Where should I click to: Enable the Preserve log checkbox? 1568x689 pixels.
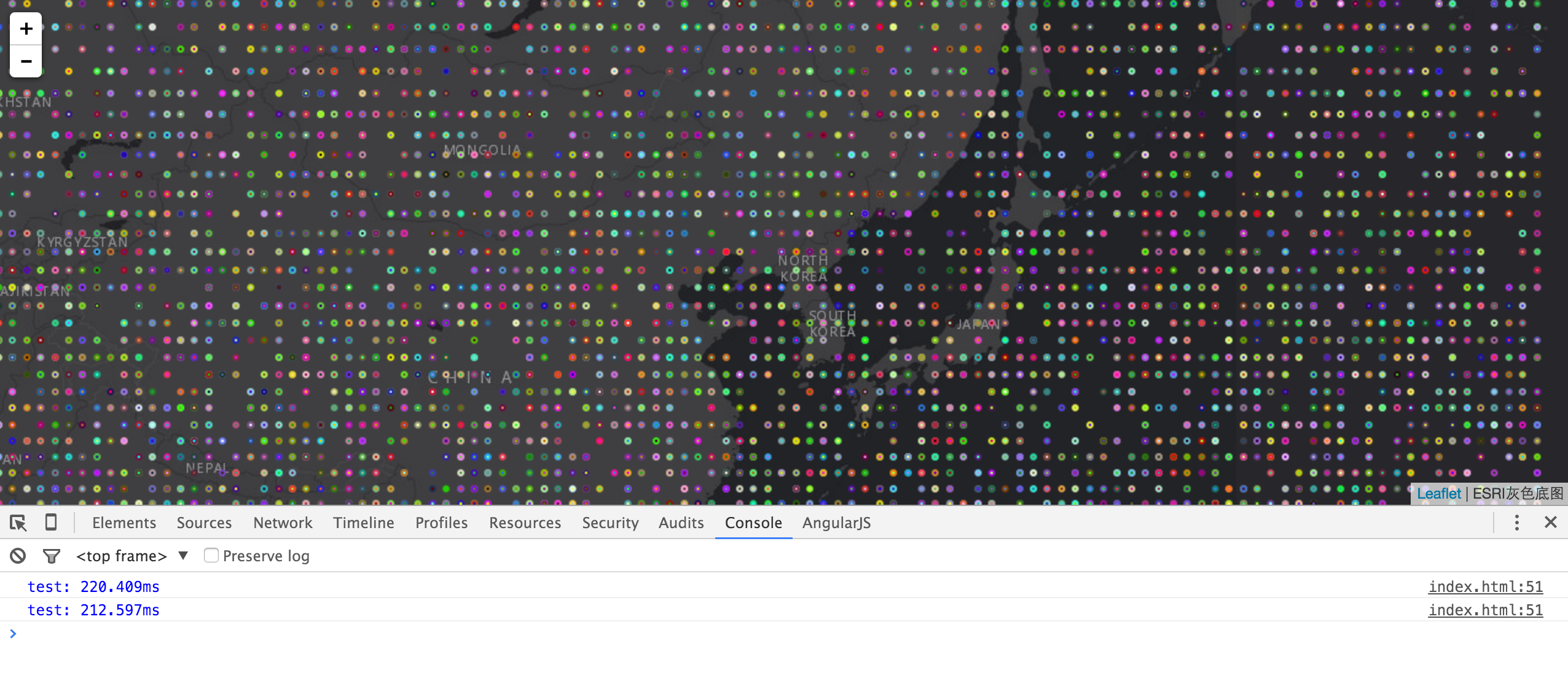(x=211, y=555)
